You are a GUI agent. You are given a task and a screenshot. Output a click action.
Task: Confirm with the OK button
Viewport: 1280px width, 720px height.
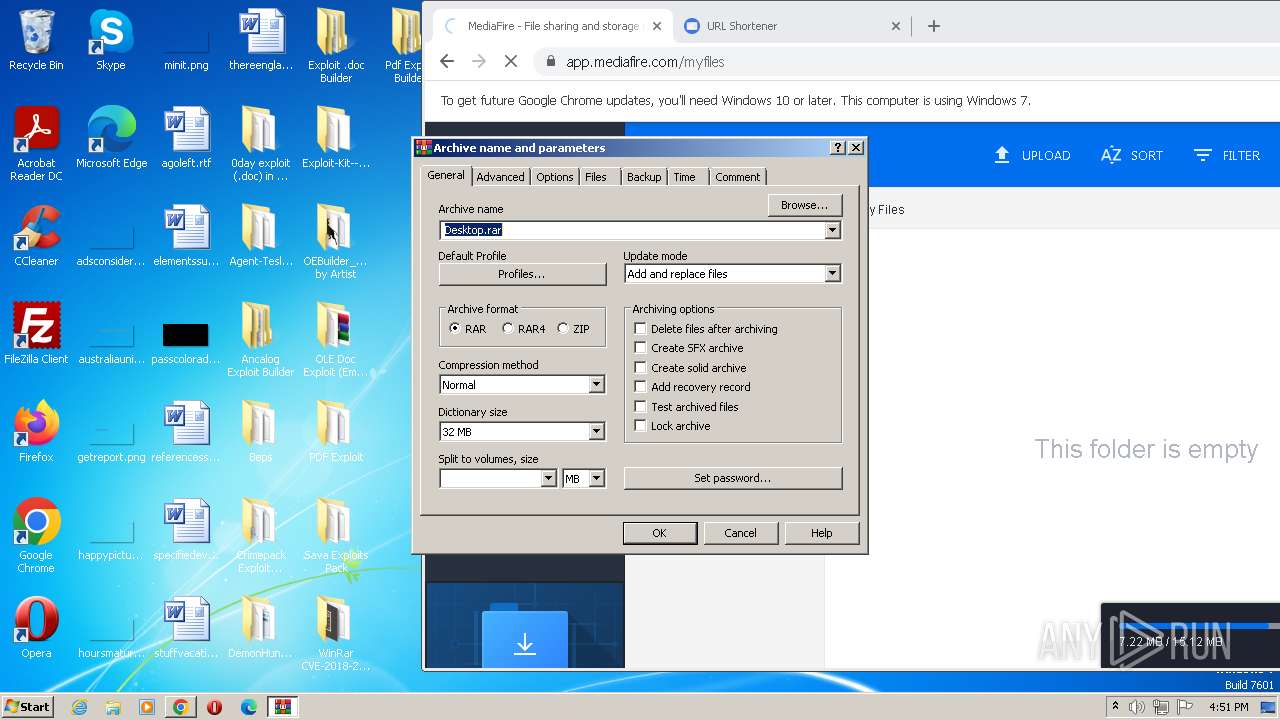coord(659,533)
